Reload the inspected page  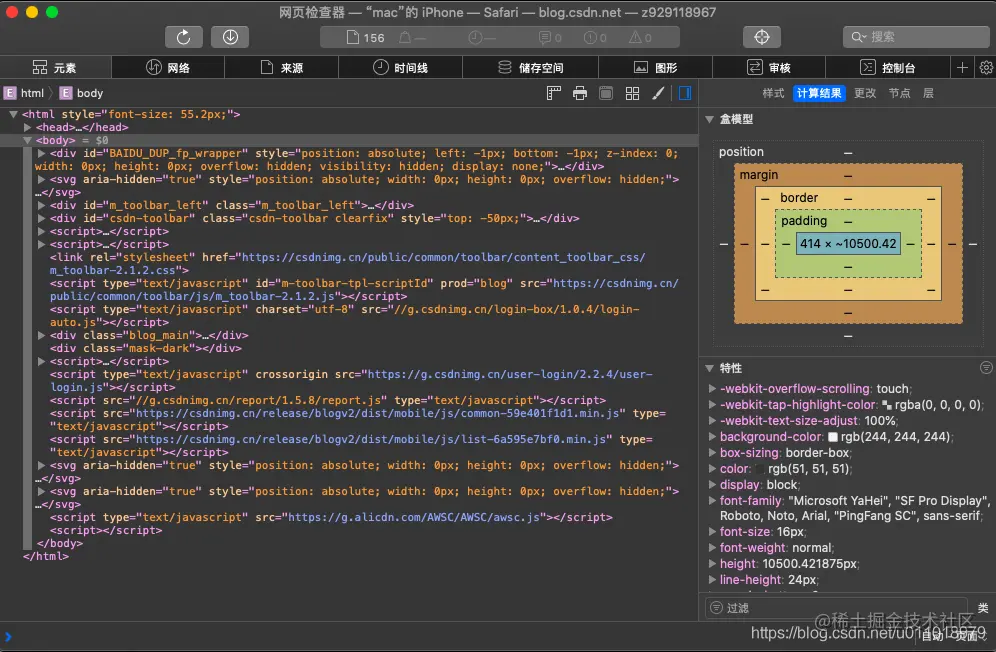[x=184, y=37]
